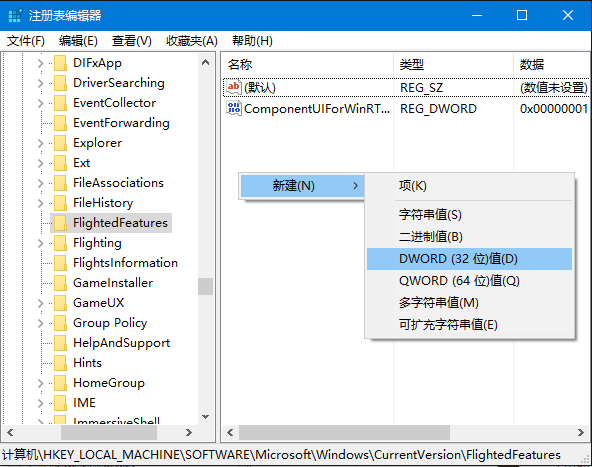Select 多字符串值(M) from the submenu

click(x=469, y=303)
